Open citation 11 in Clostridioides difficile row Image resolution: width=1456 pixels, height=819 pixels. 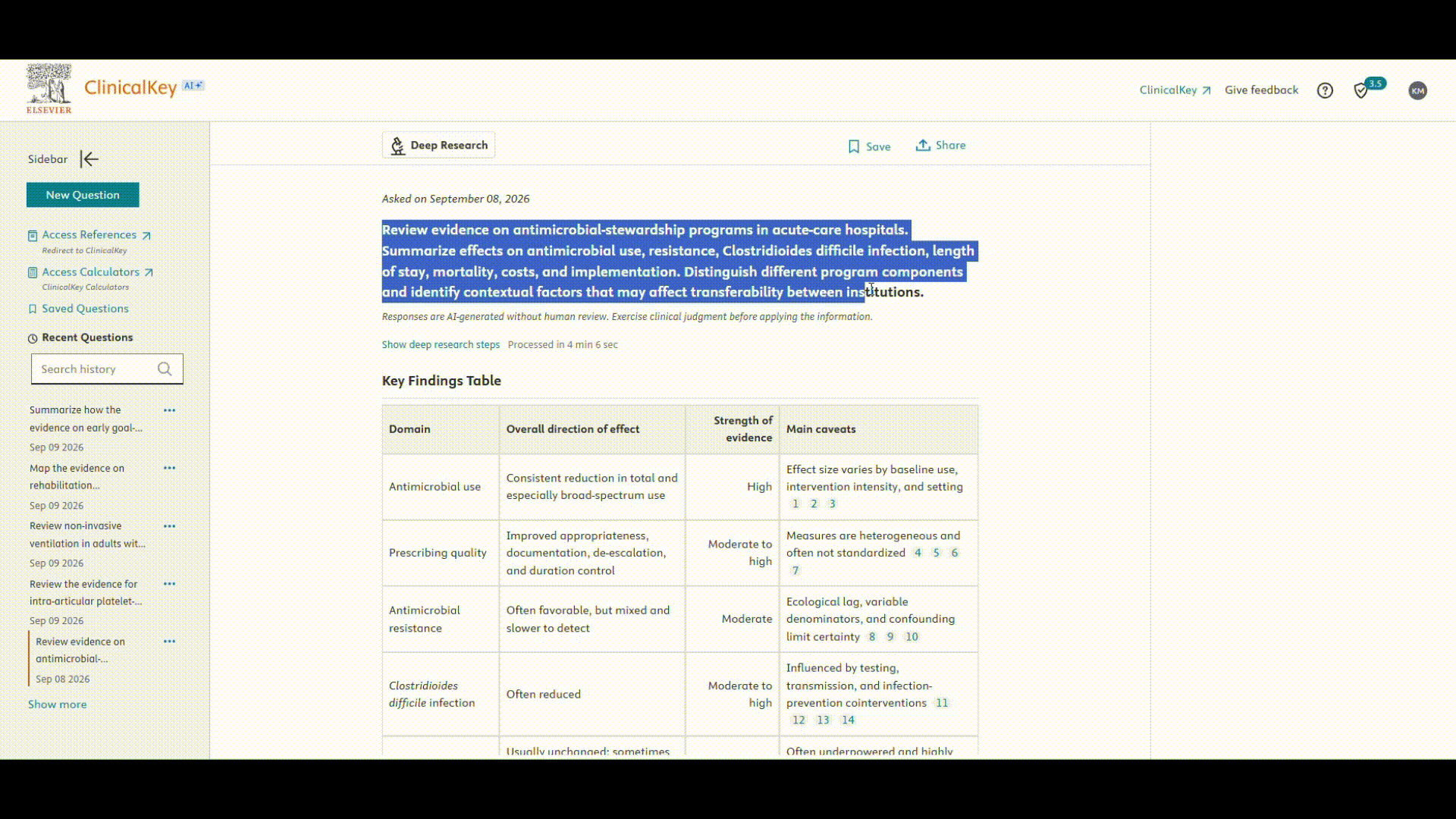click(x=942, y=703)
